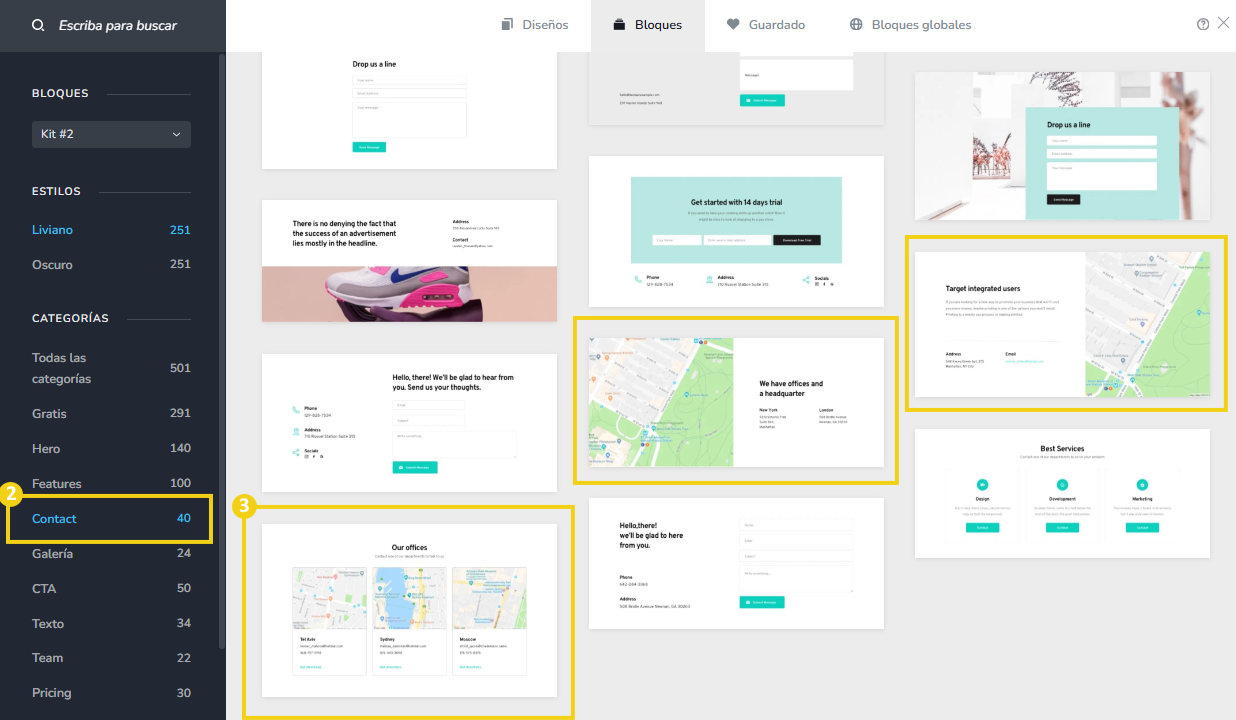
Task: Choose the Liviano style
Action: (x=52, y=230)
